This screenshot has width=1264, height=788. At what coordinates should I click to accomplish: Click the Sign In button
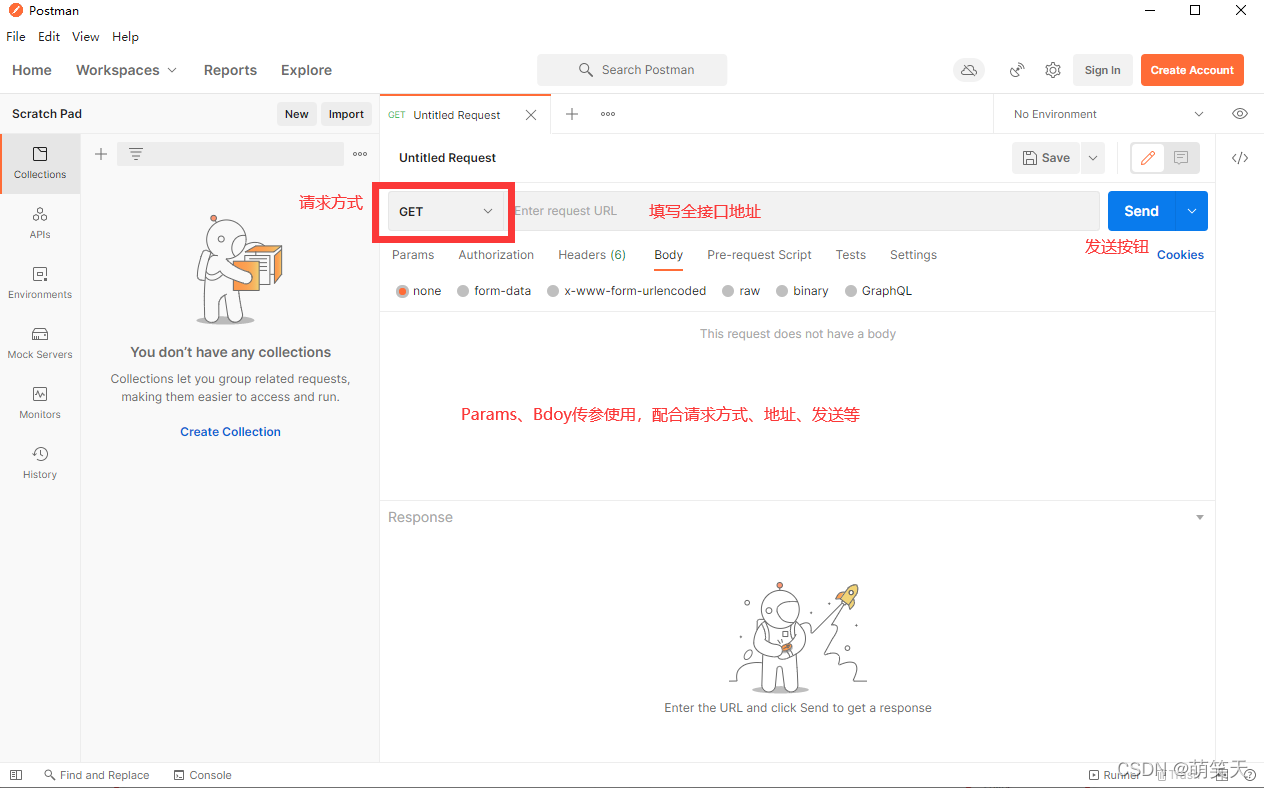(x=1103, y=70)
